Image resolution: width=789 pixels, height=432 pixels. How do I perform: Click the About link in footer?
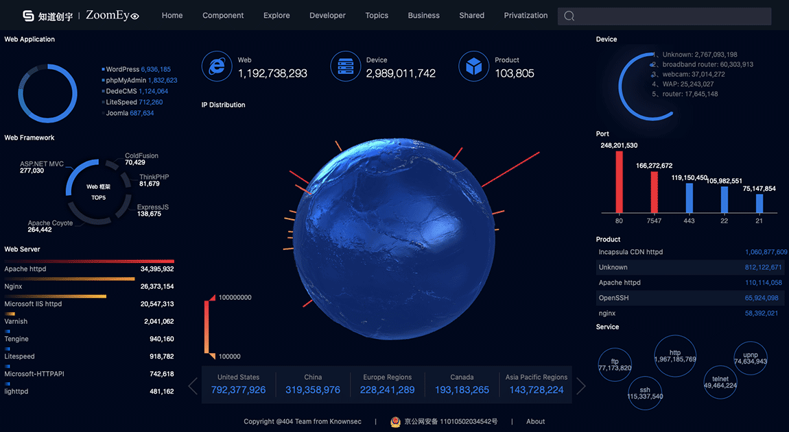[535, 421]
